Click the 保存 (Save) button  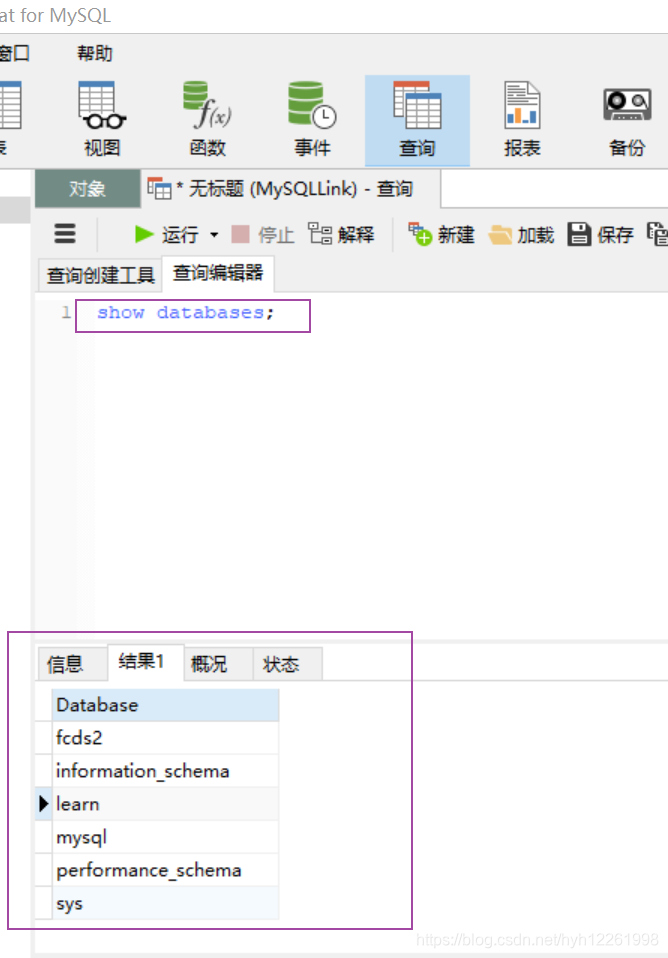point(600,234)
